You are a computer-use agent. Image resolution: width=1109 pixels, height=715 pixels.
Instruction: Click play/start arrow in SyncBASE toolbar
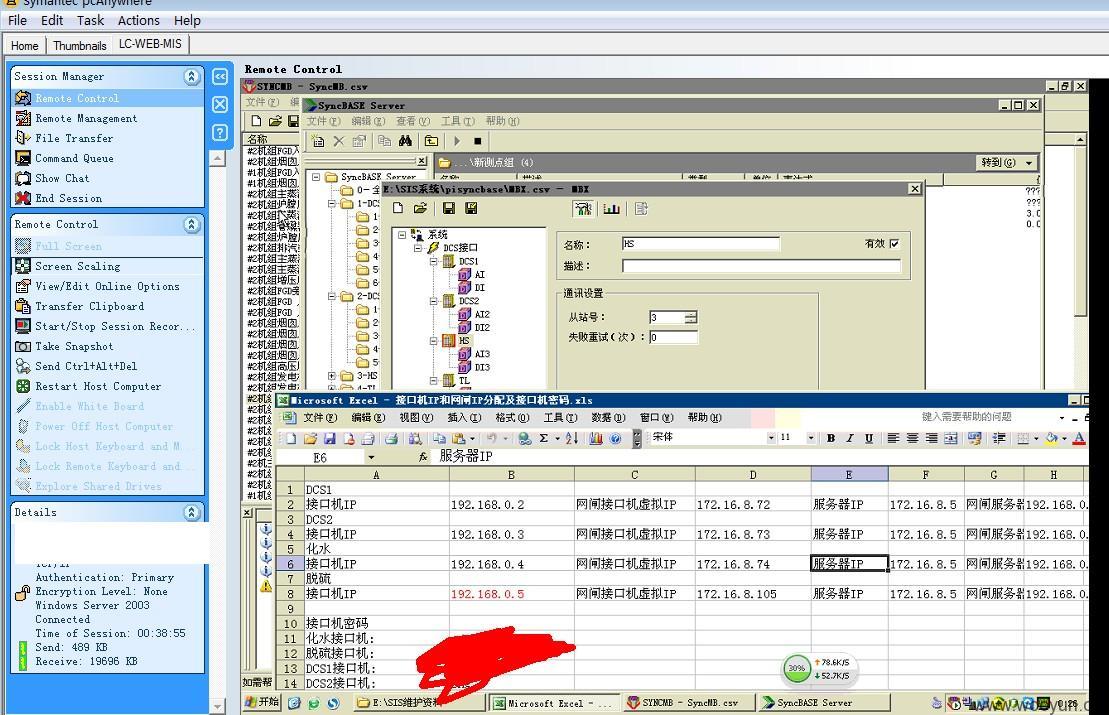click(457, 141)
